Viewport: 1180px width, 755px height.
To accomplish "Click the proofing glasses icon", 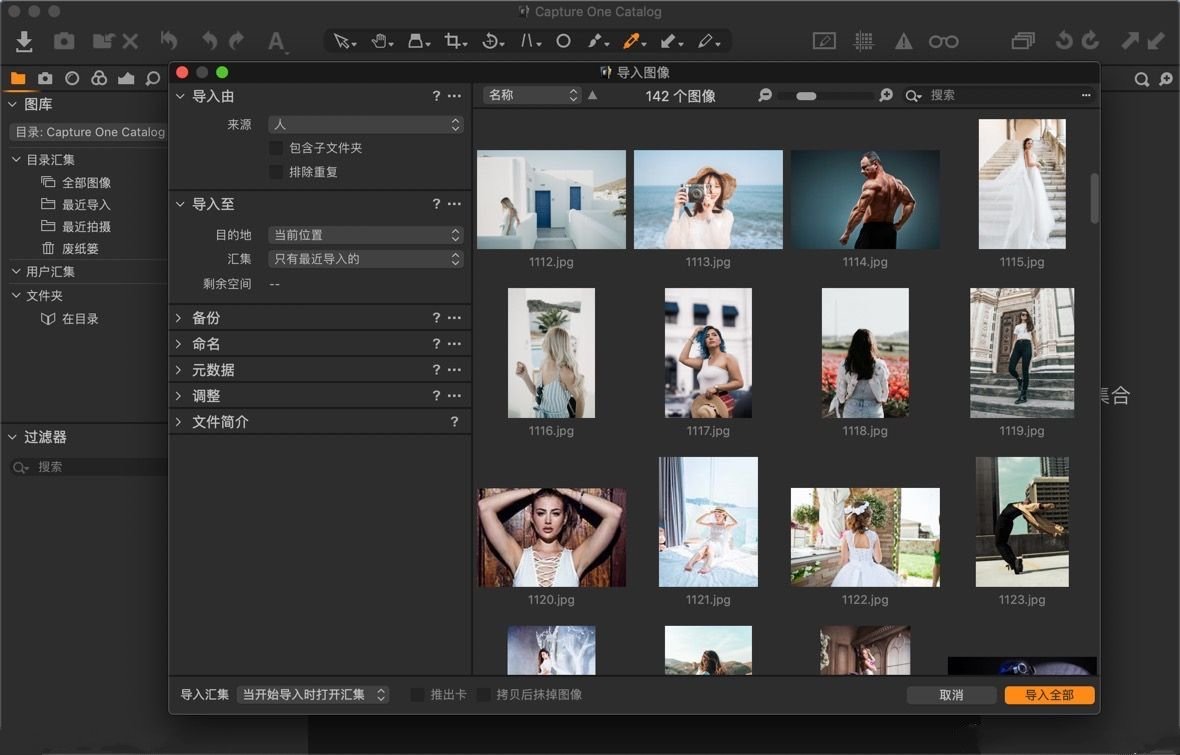I will tap(944, 41).
